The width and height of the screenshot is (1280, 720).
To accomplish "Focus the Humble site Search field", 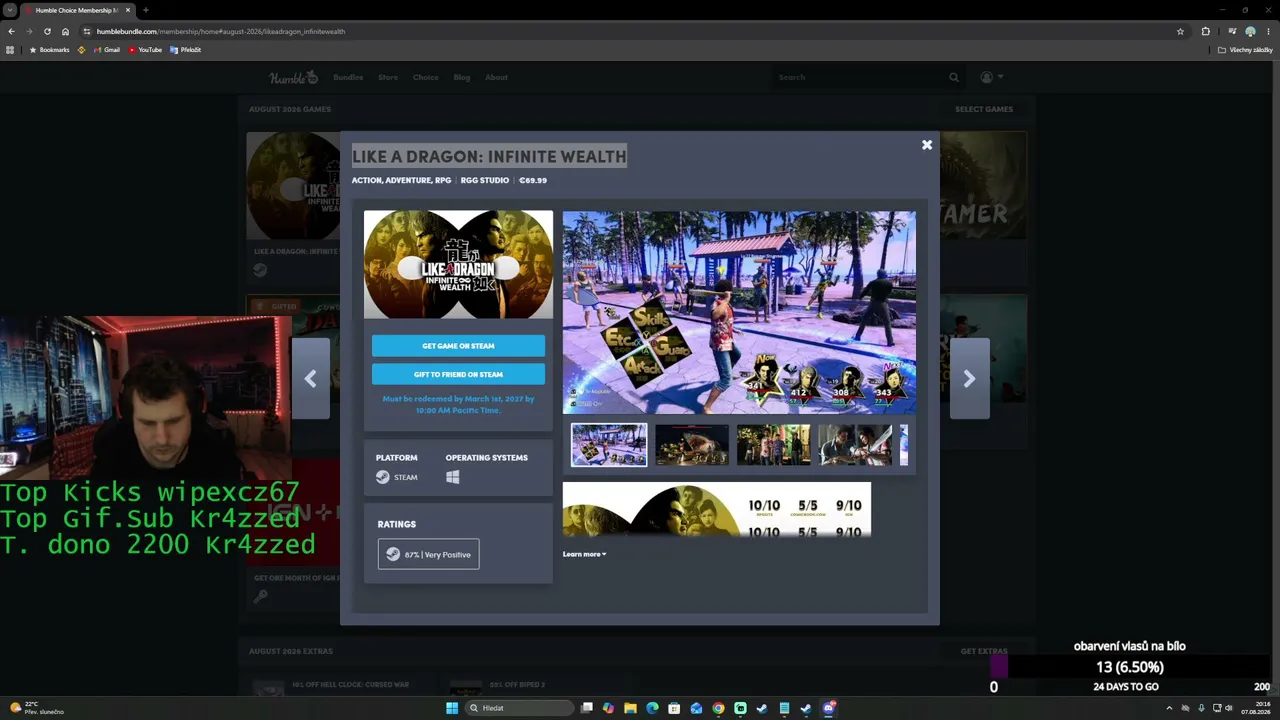I will [860, 77].
